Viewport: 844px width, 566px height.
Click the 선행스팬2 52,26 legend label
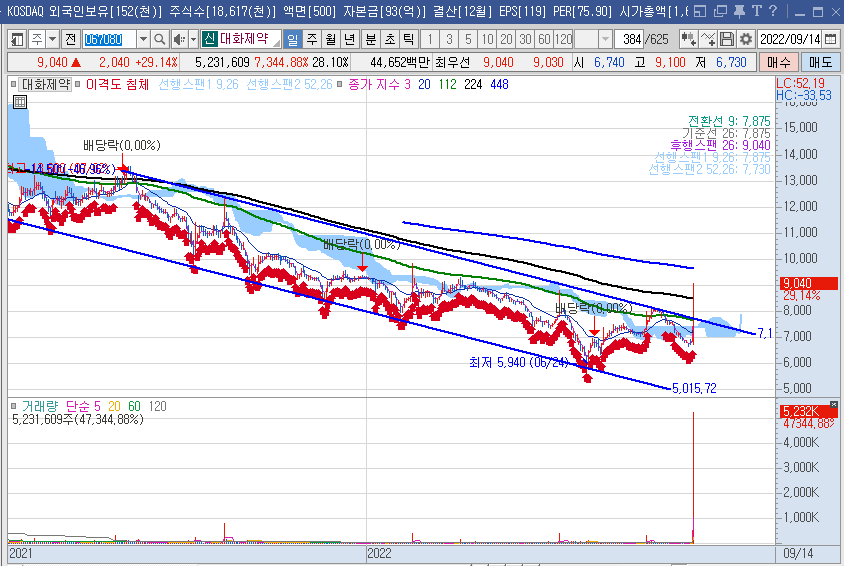click(x=289, y=84)
